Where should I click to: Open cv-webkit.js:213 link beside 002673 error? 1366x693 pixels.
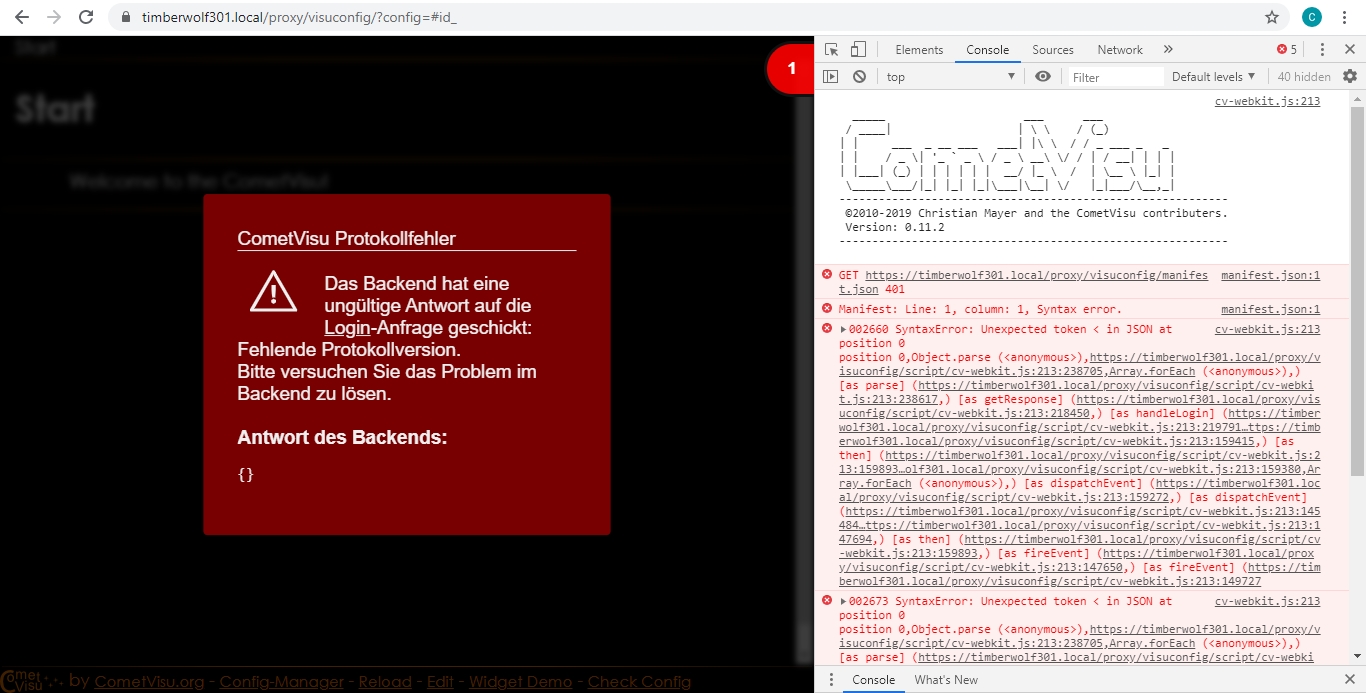(1267, 602)
